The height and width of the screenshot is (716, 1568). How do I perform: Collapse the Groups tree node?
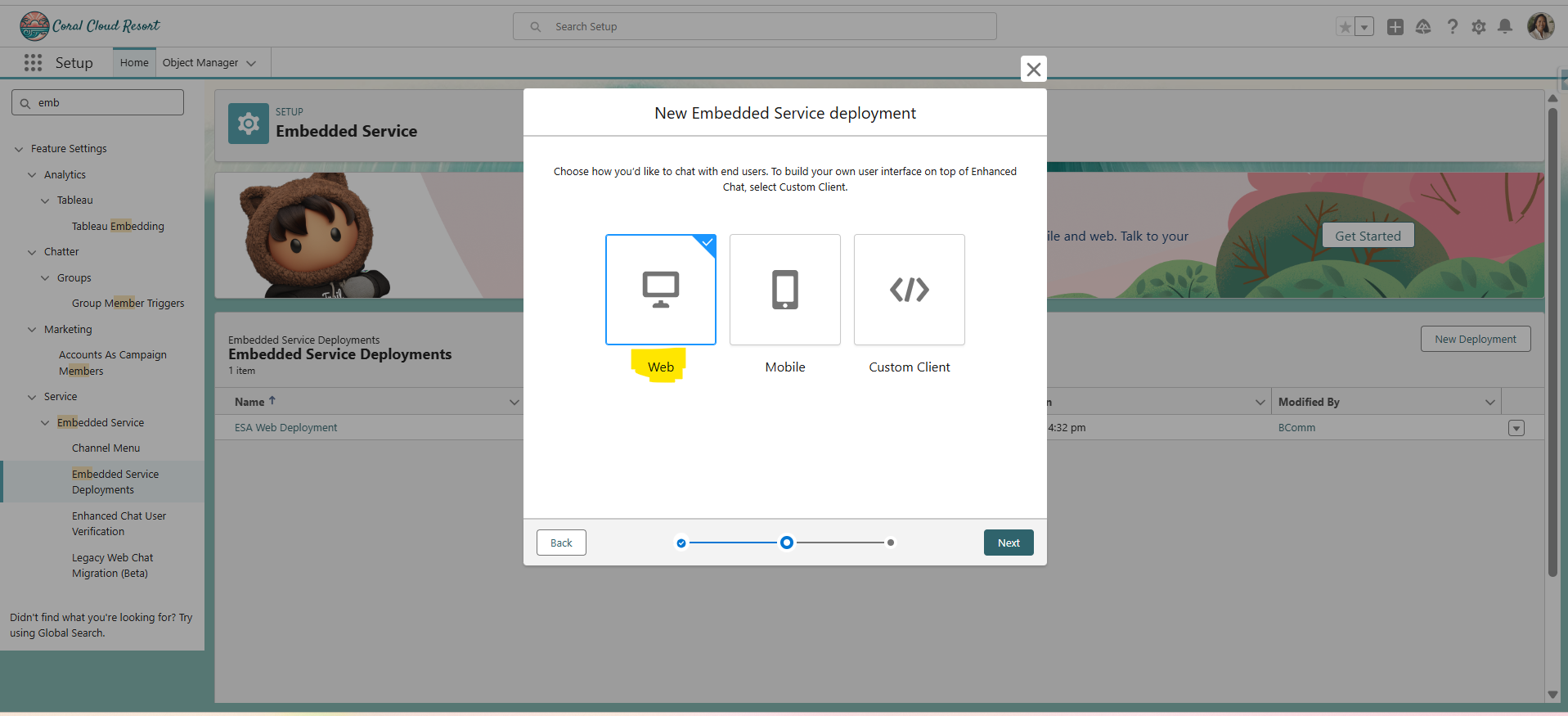(45, 278)
